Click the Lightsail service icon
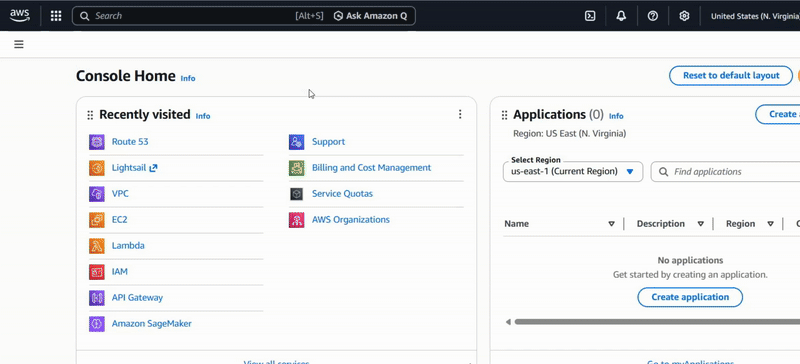This screenshot has width=800, height=364. 97,168
